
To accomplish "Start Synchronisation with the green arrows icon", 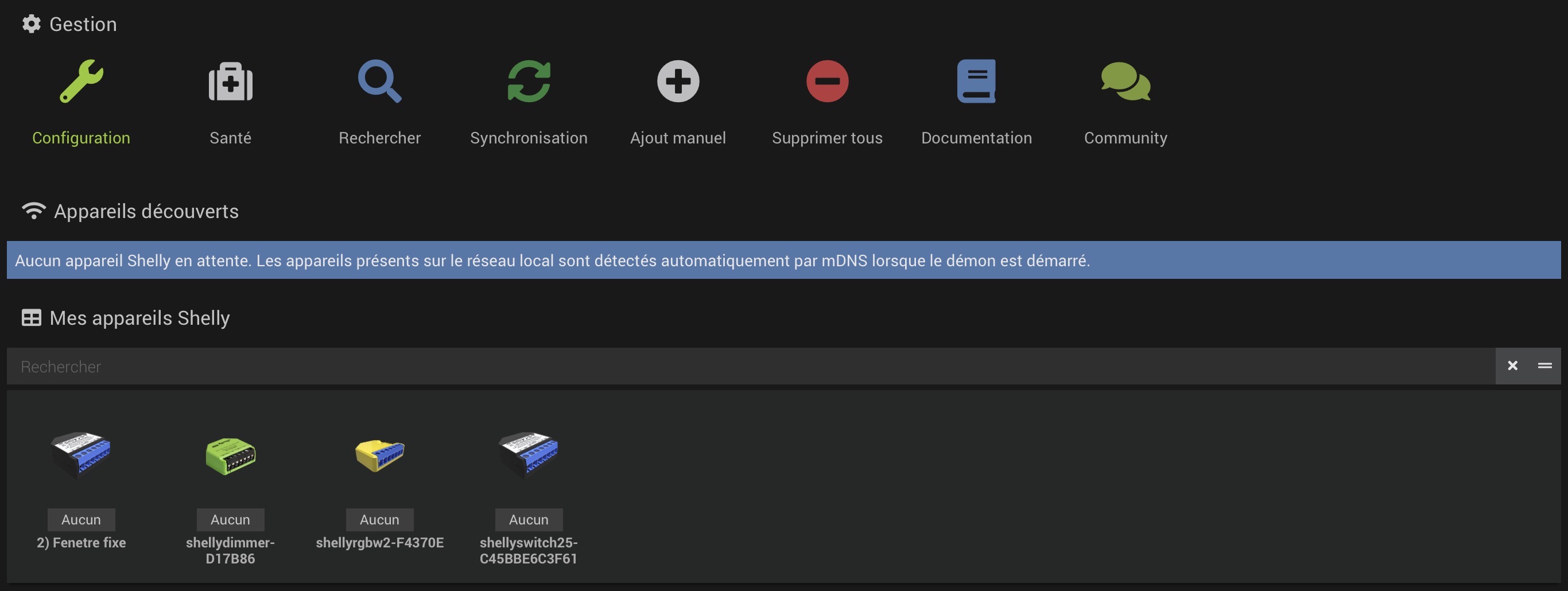I will (529, 81).
